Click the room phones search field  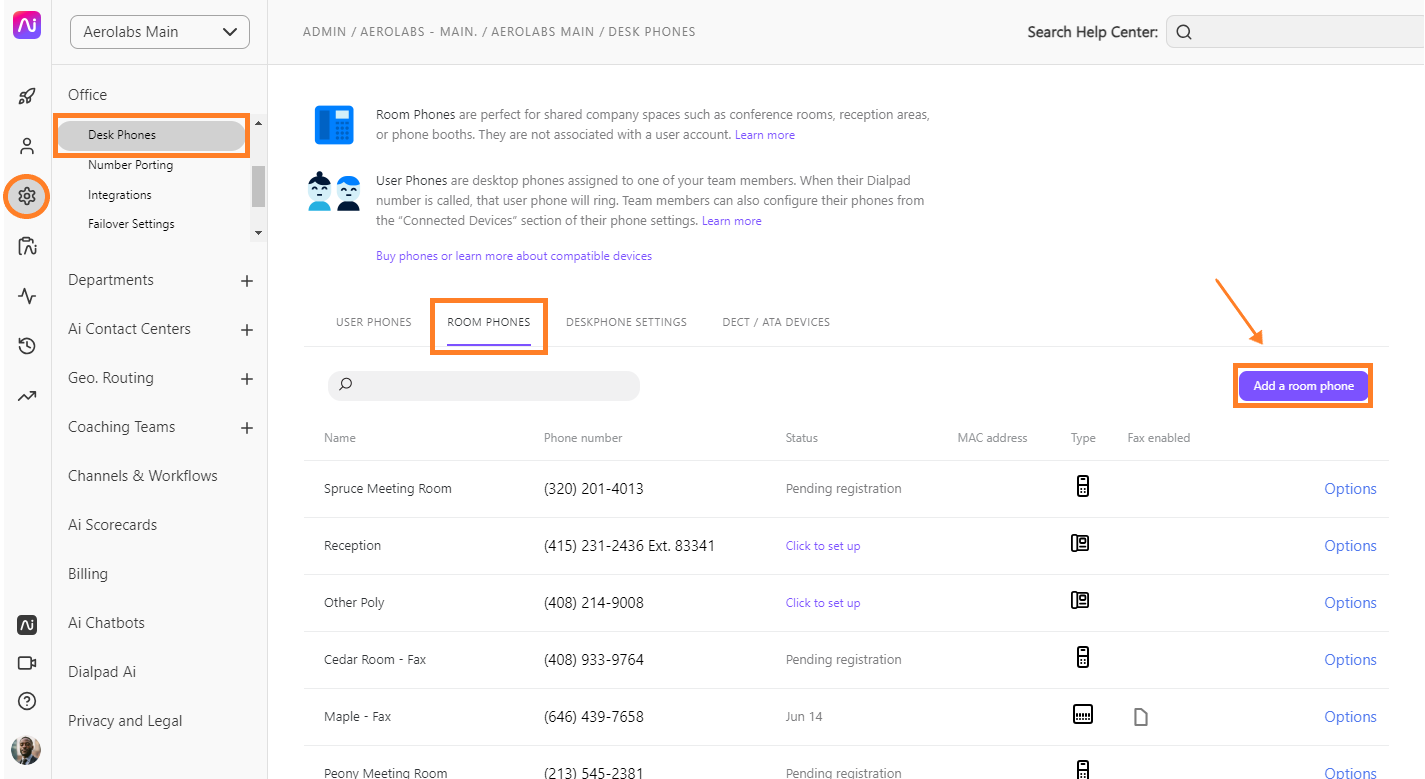tap(484, 386)
